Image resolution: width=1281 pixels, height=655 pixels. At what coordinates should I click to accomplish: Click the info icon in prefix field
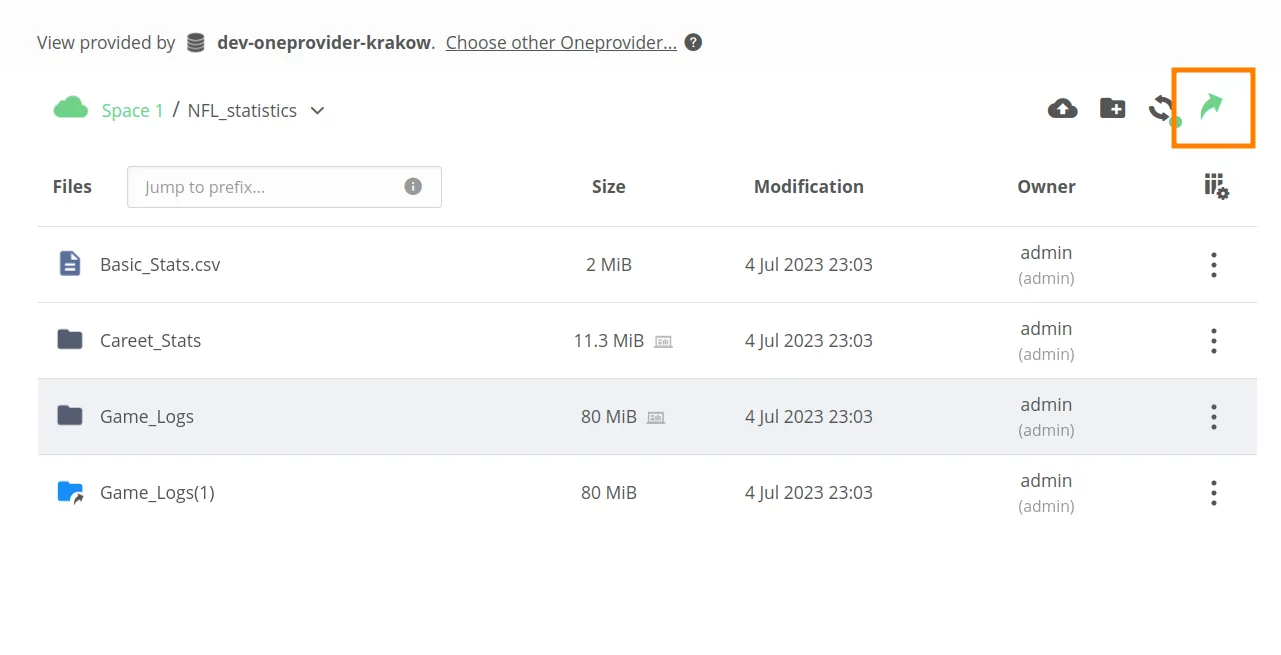coord(413,187)
